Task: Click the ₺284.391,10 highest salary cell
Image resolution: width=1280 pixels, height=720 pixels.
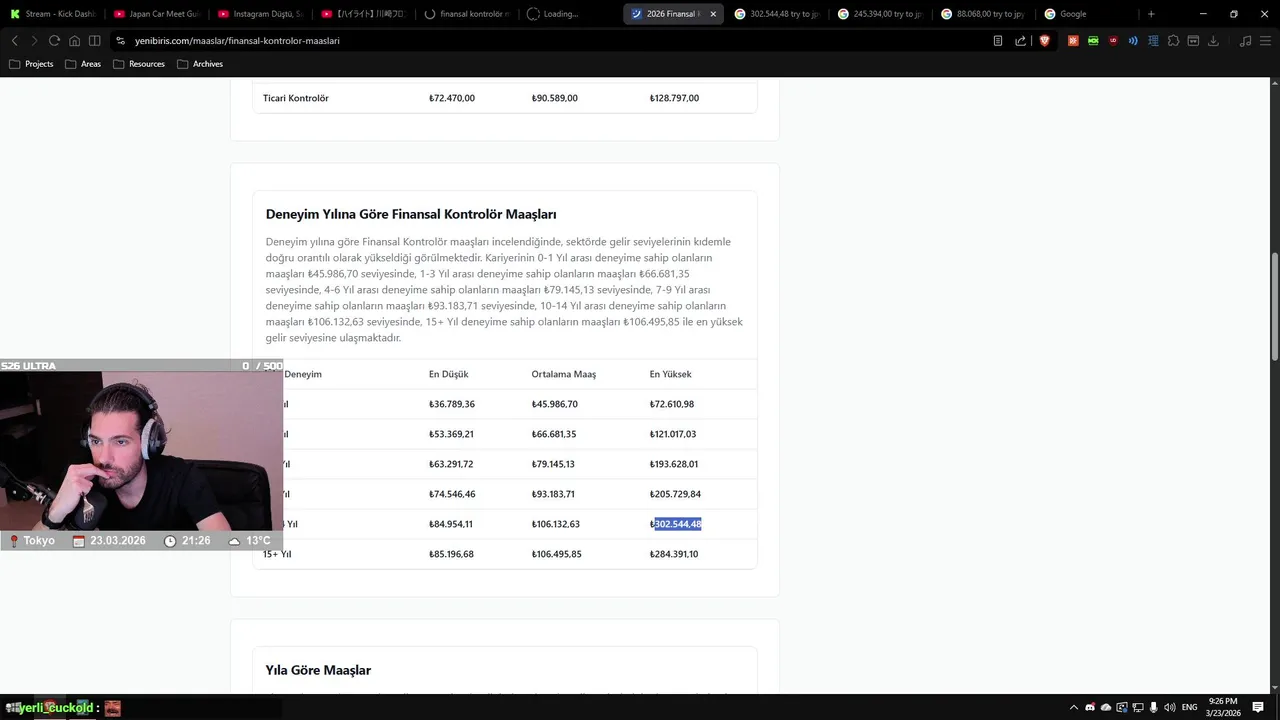Action: tap(674, 554)
